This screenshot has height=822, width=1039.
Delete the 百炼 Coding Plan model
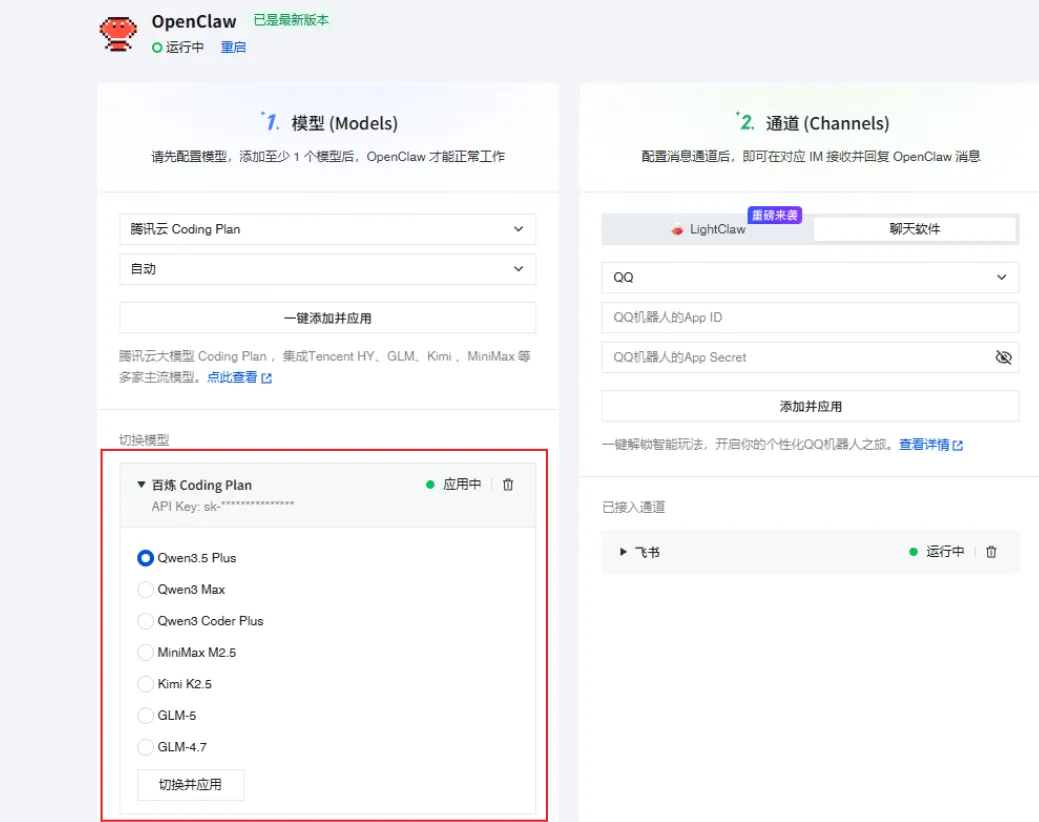[x=508, y=485]
